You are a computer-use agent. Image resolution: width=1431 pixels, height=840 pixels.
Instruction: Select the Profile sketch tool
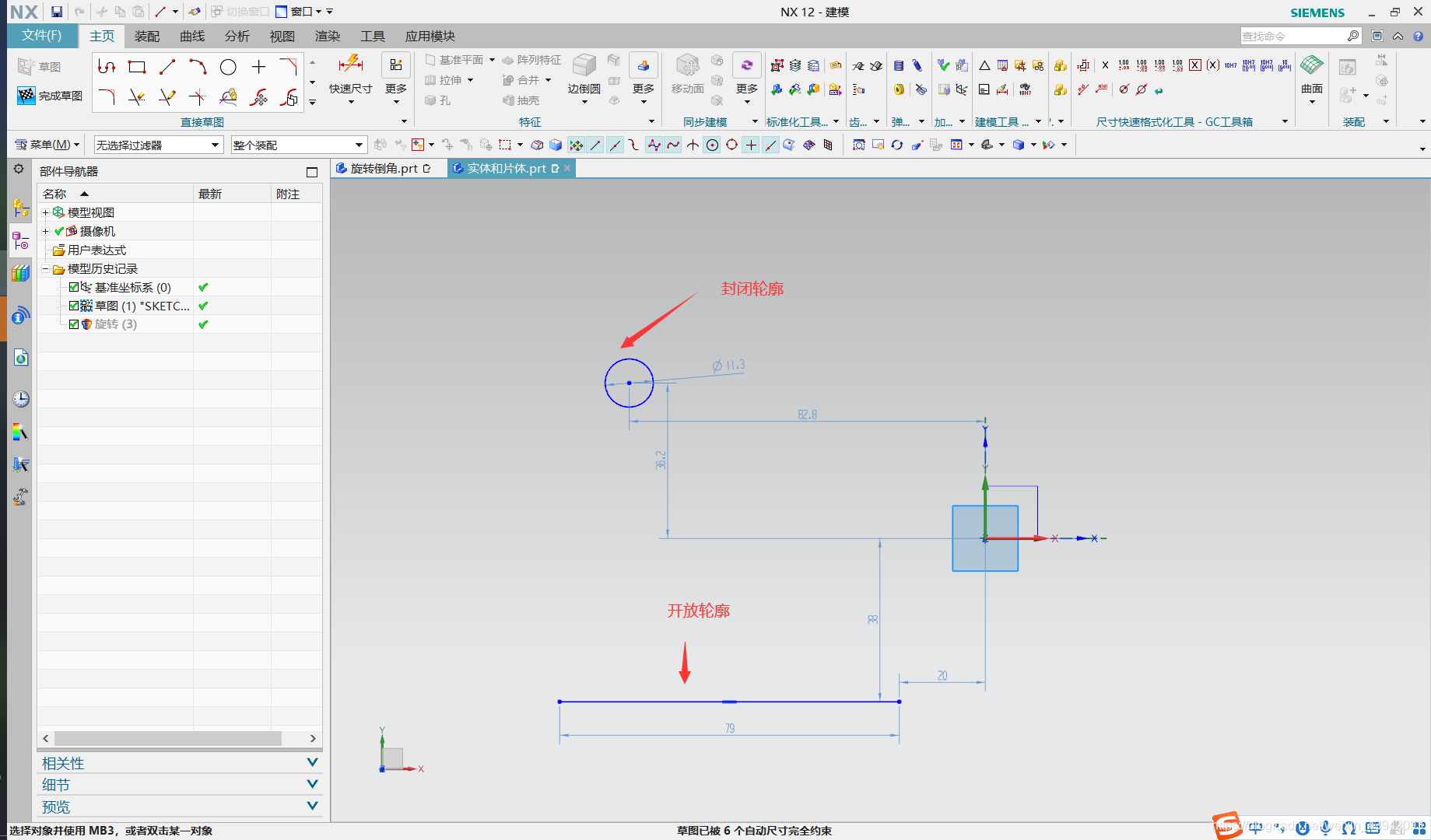point(107,68)
